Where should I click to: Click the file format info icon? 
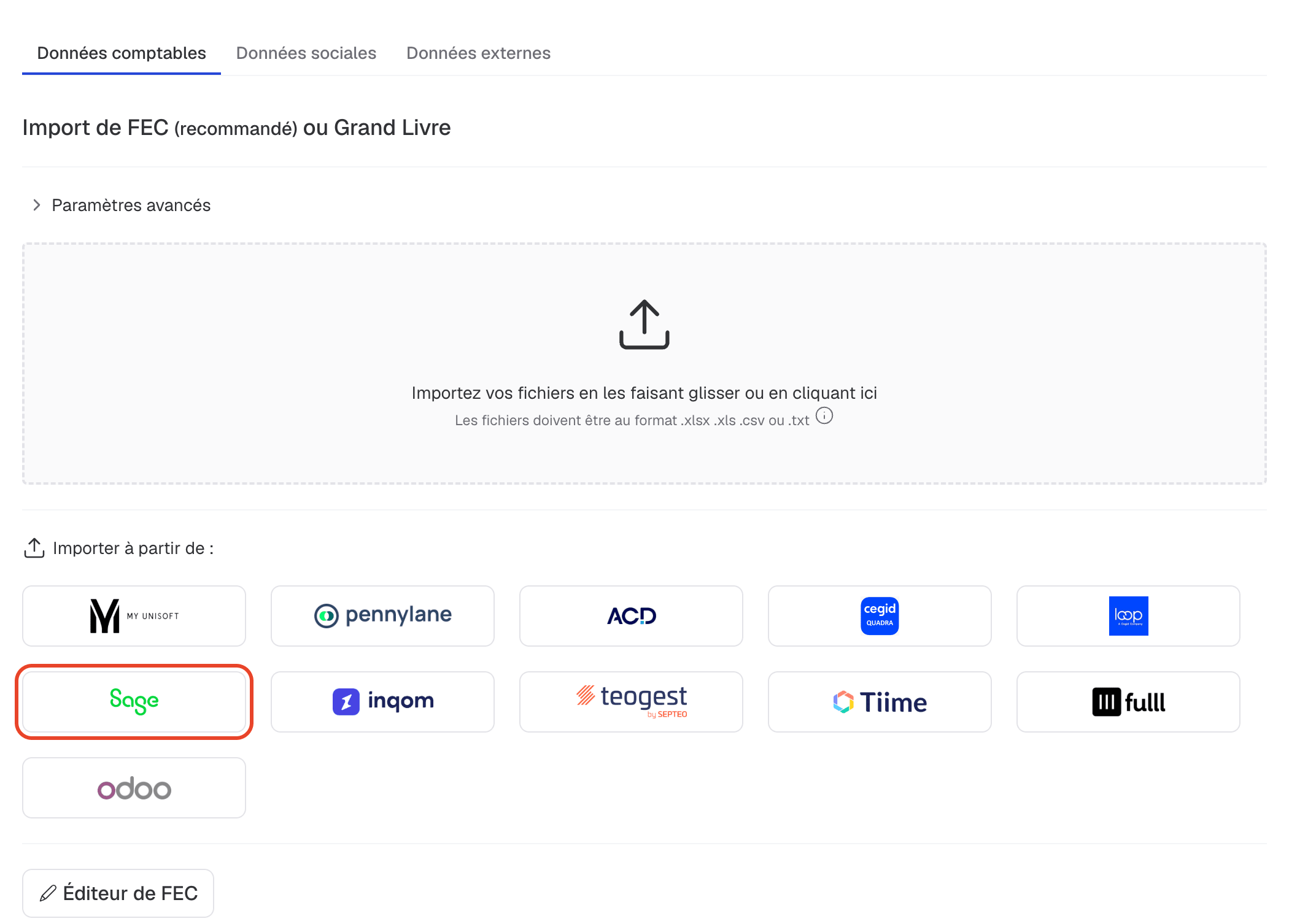click(824, 416)
